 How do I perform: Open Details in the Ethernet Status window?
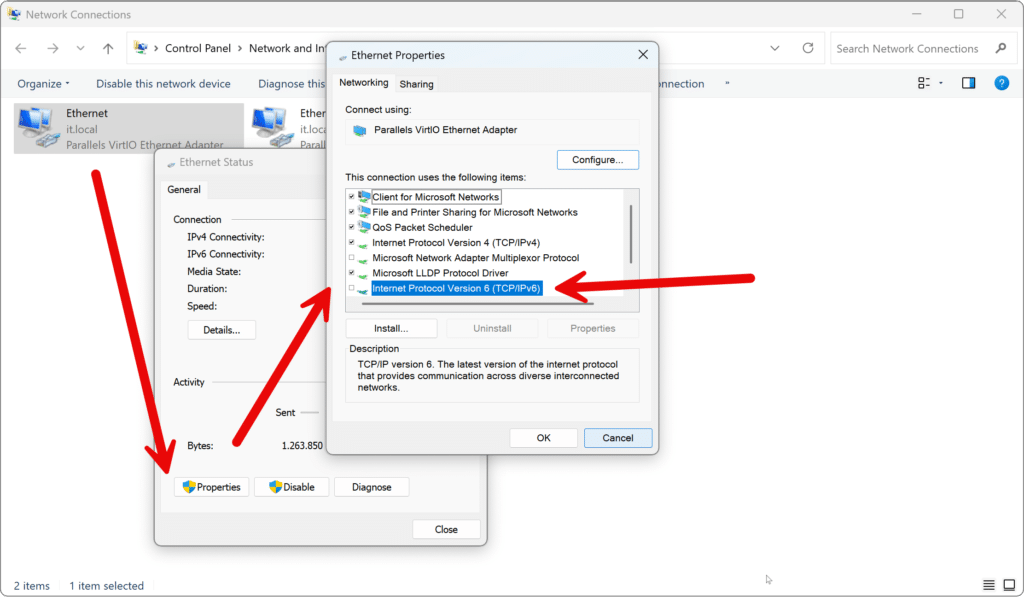pos(221,330)
